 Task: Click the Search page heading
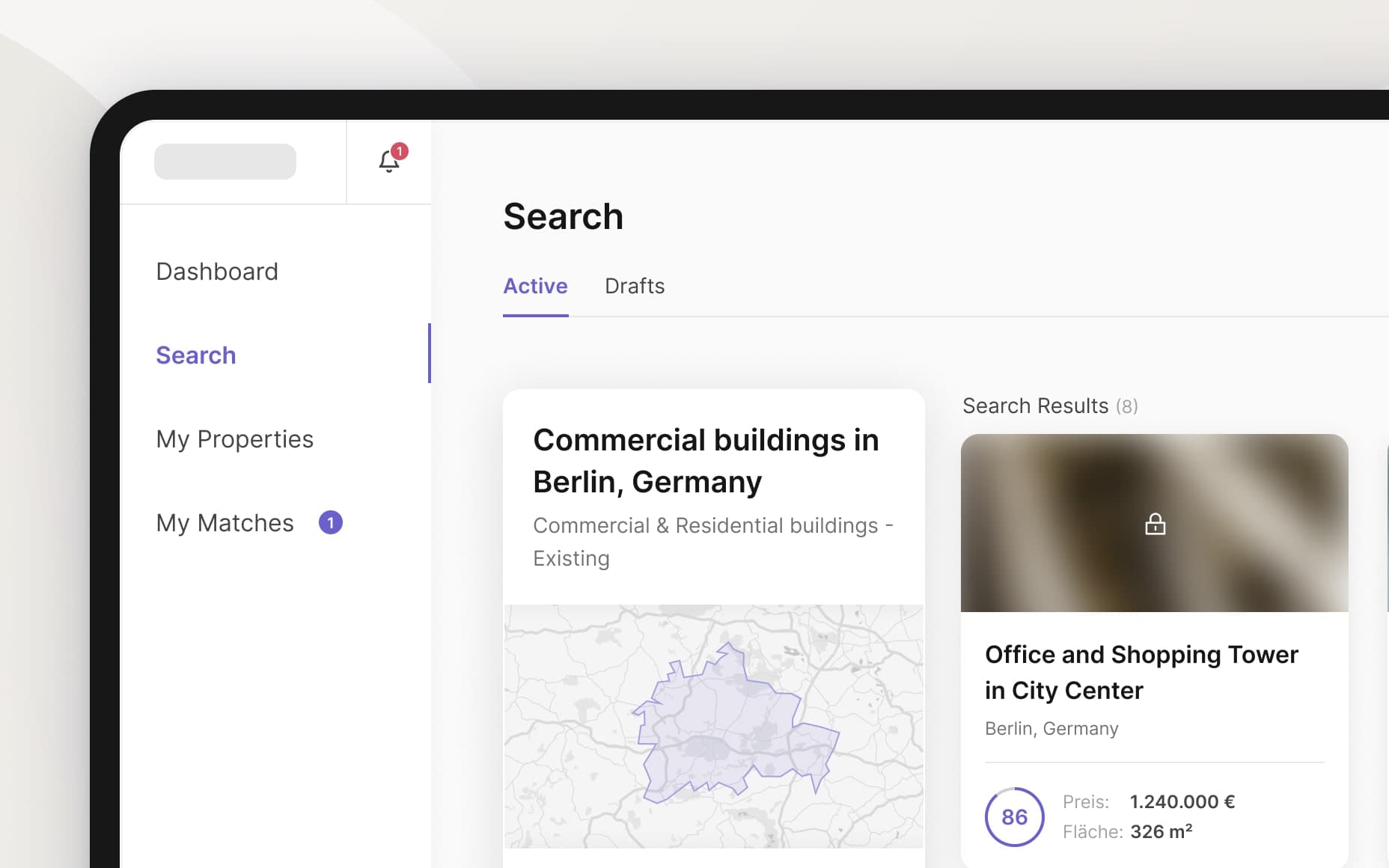point(563,216)
